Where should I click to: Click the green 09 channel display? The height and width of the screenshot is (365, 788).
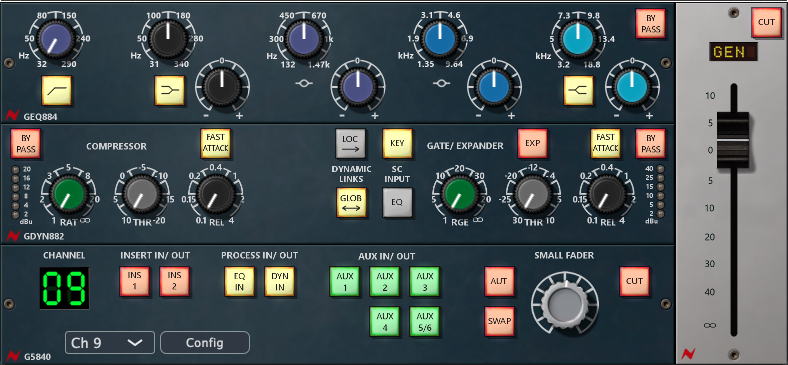pos(64,289)
